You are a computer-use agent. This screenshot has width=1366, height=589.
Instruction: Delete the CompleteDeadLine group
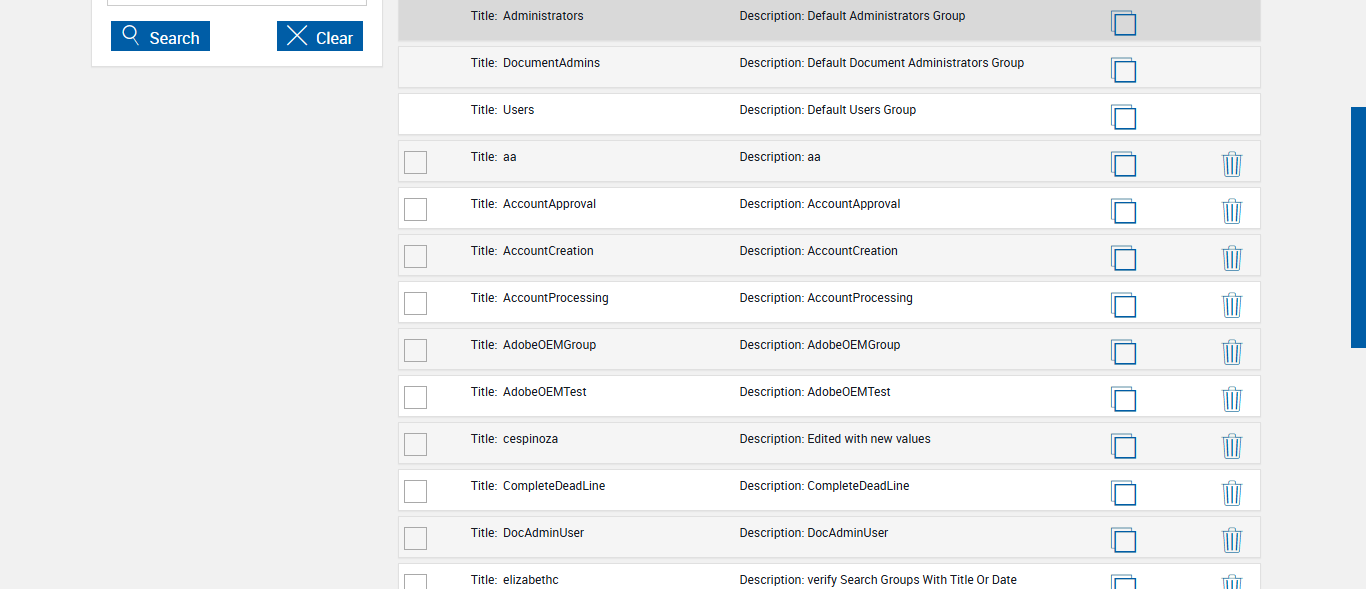[1232, 493]
